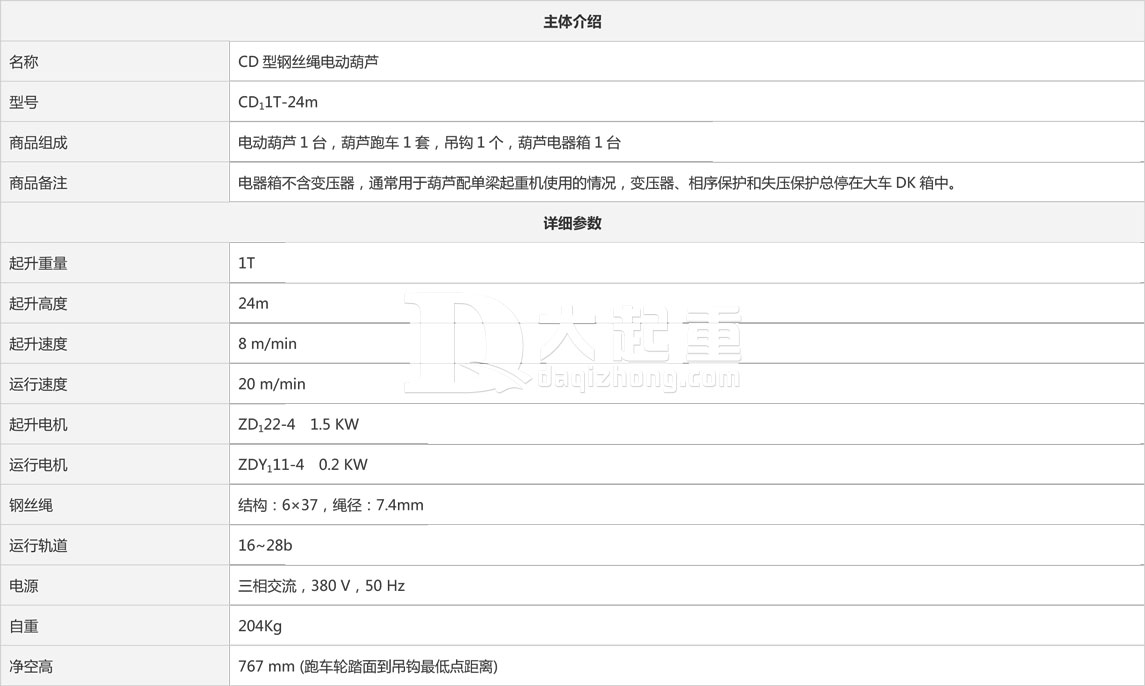Select the 电源 label cell
1145x686 pixels.
coord(115,584)
